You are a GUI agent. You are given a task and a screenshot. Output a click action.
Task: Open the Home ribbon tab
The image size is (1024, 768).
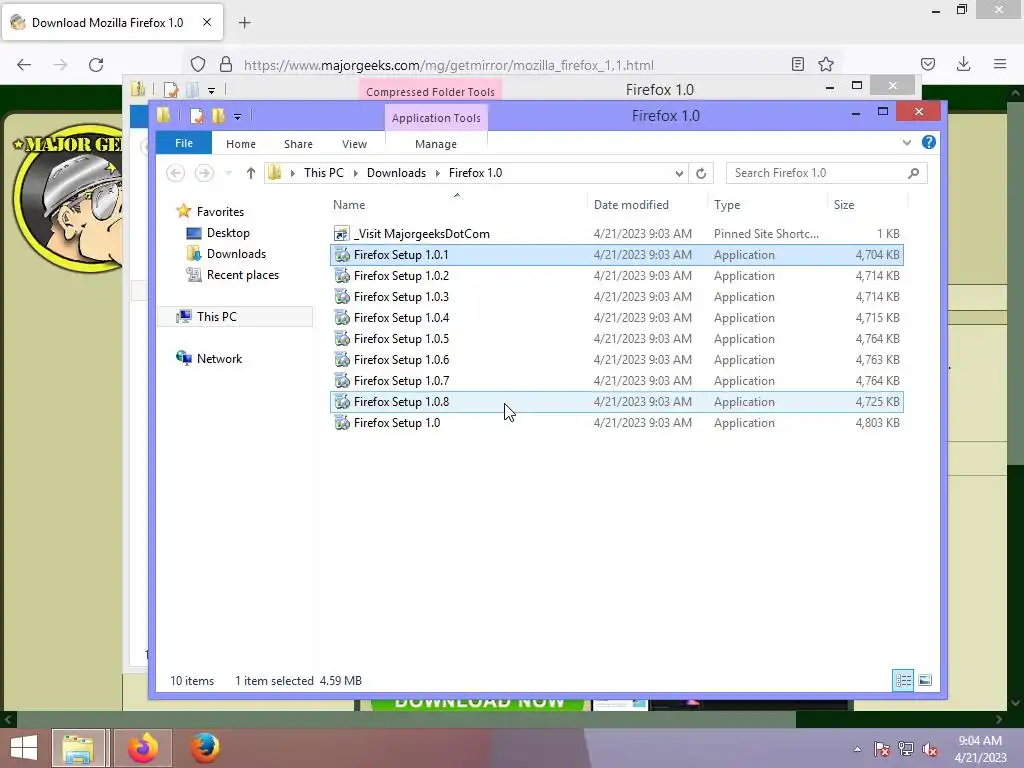click(x=241, y=144)
